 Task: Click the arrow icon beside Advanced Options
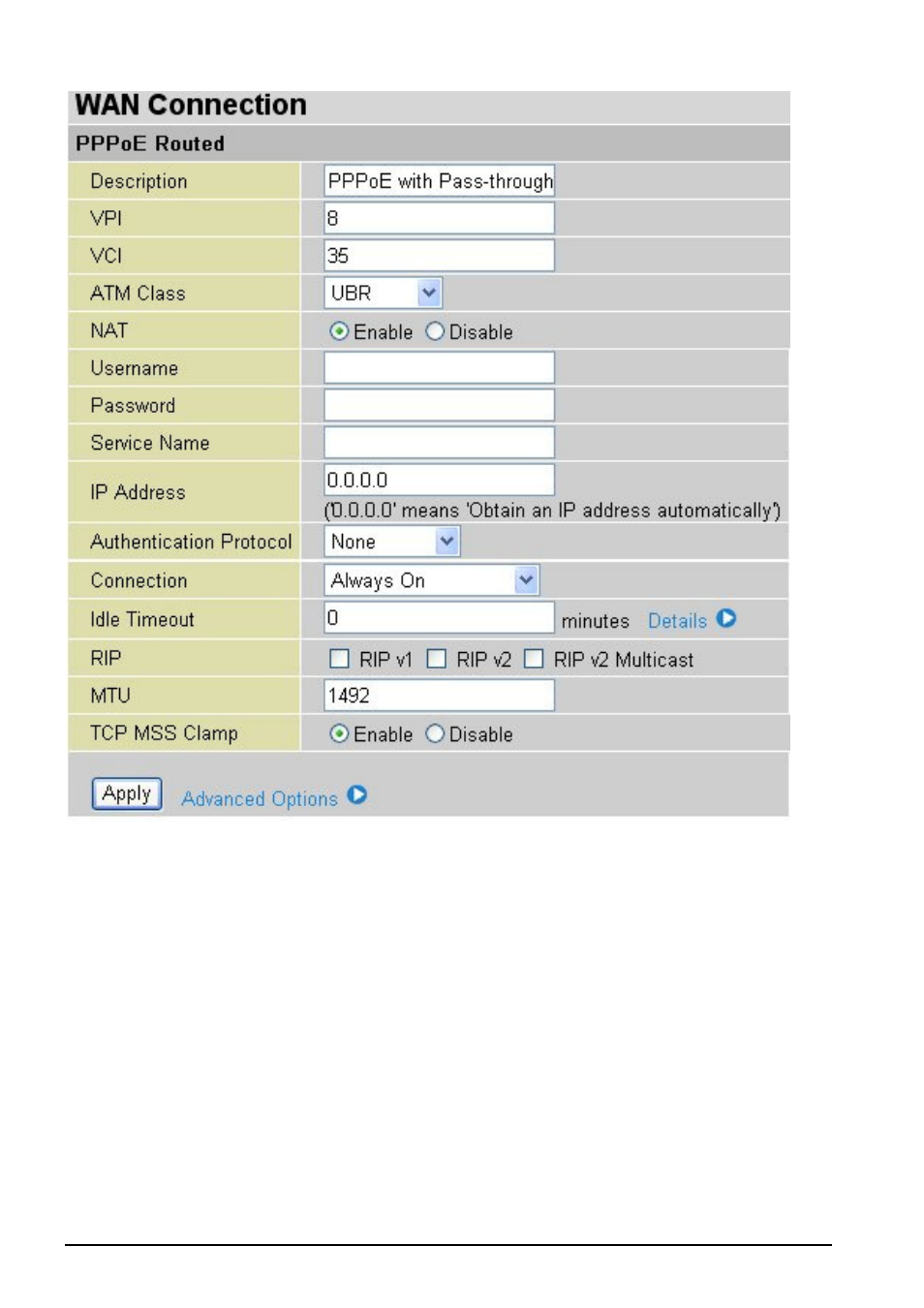[x=357, y=795]
